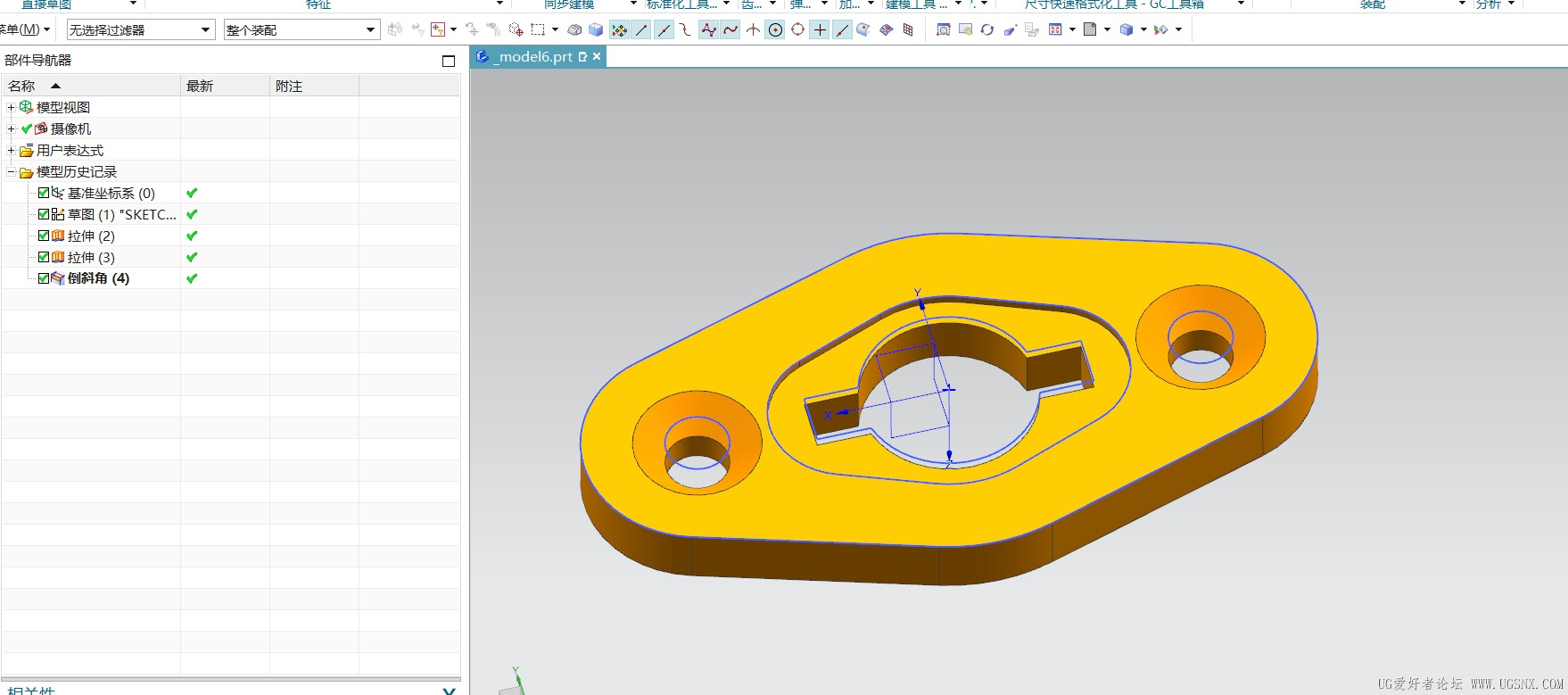
Task: Toggle the quadrant point snap icon
Action: tap(797, 29)
